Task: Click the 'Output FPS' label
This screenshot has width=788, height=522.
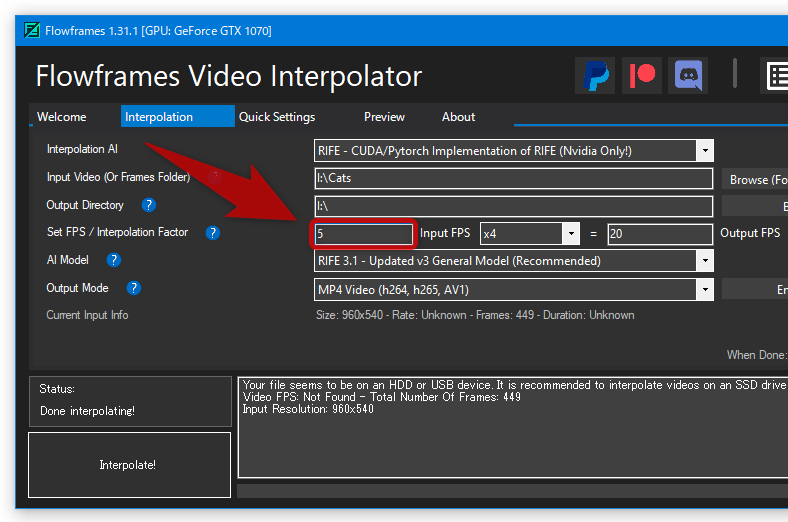Action: [x=750, y=233]
